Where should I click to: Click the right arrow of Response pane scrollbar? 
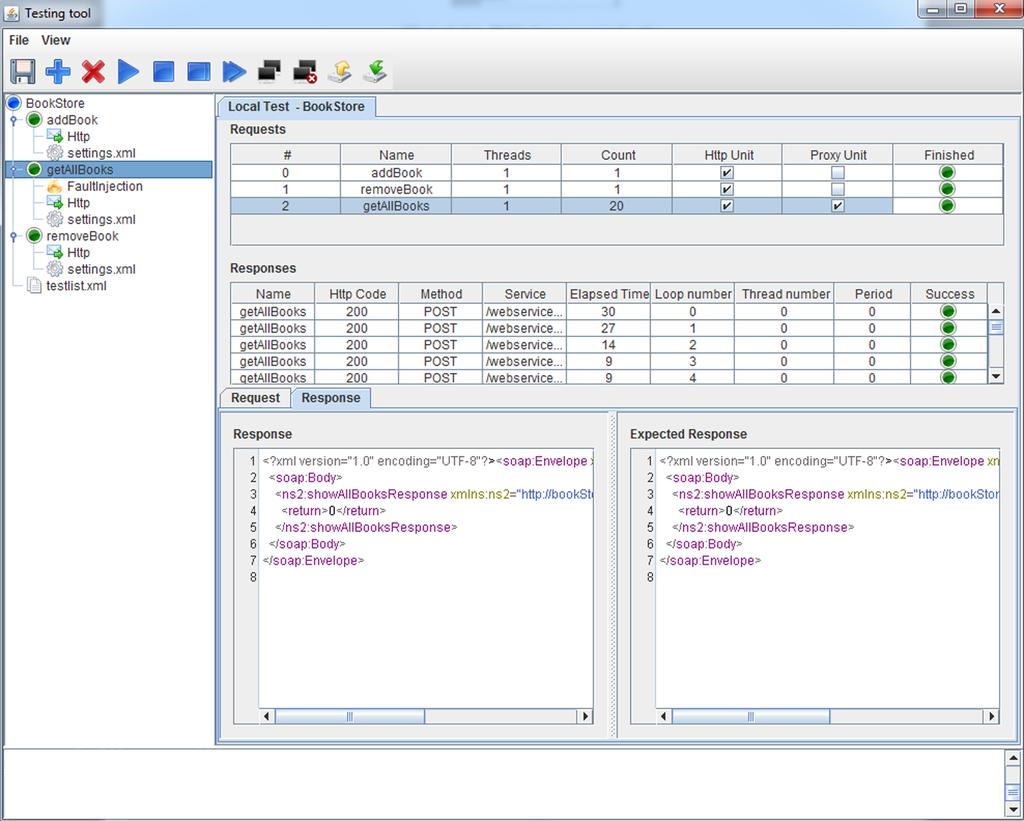point(585,716)
